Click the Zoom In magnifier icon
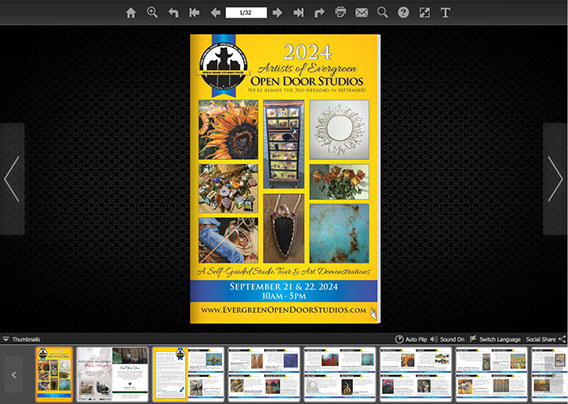 [x=152, y=13]
